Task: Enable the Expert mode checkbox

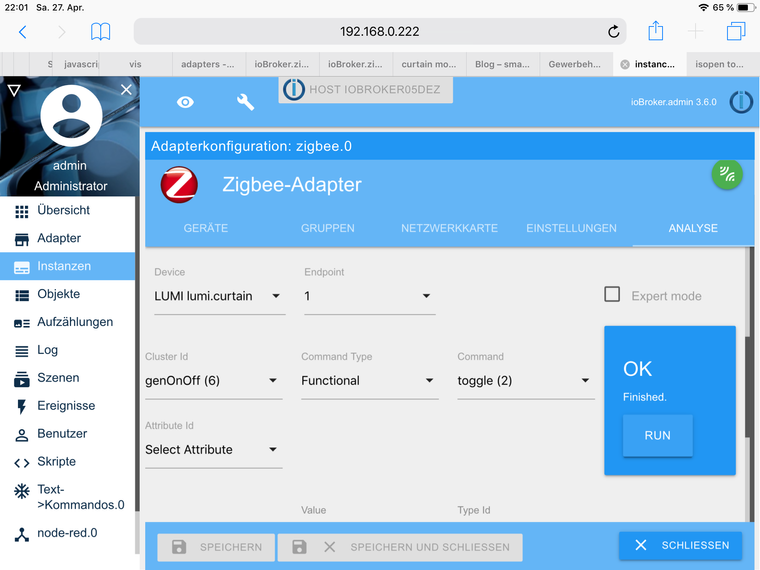Action: click(x=612, y=294)
